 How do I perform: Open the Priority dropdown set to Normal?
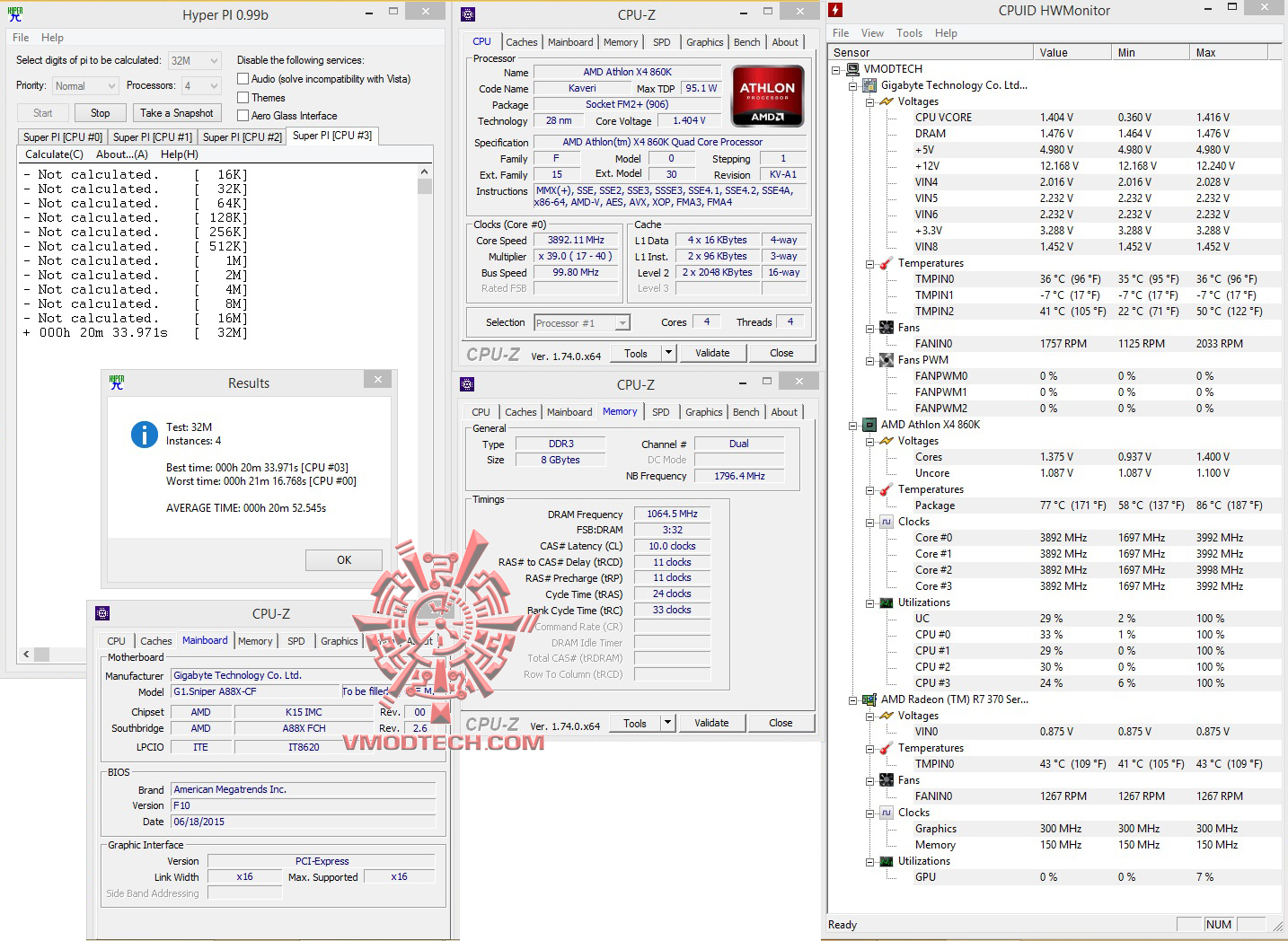pos(85,86)
